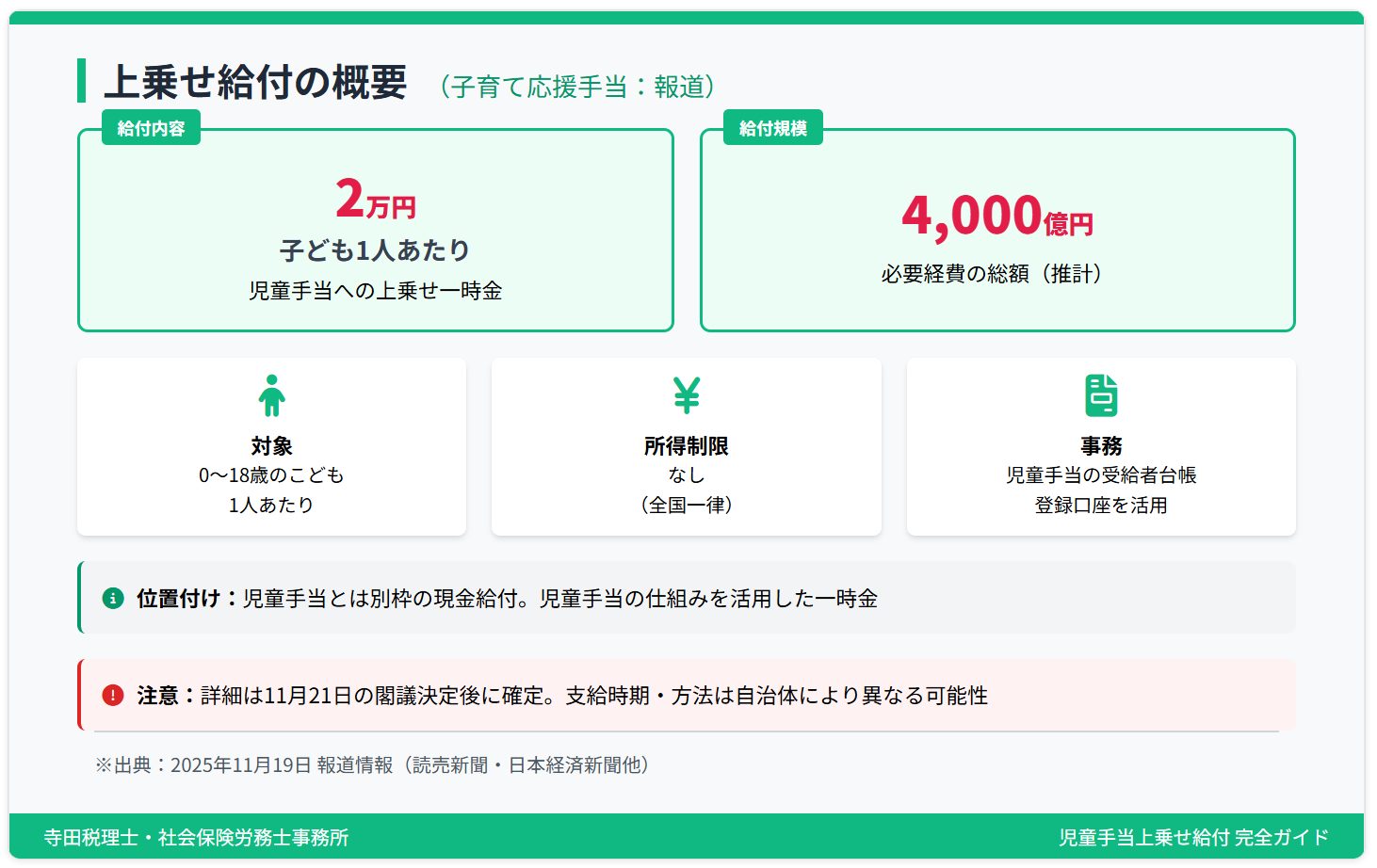Click the green document icon above 事務
The width and height of the screenshot is (1377, 868).
point(1101,395)
